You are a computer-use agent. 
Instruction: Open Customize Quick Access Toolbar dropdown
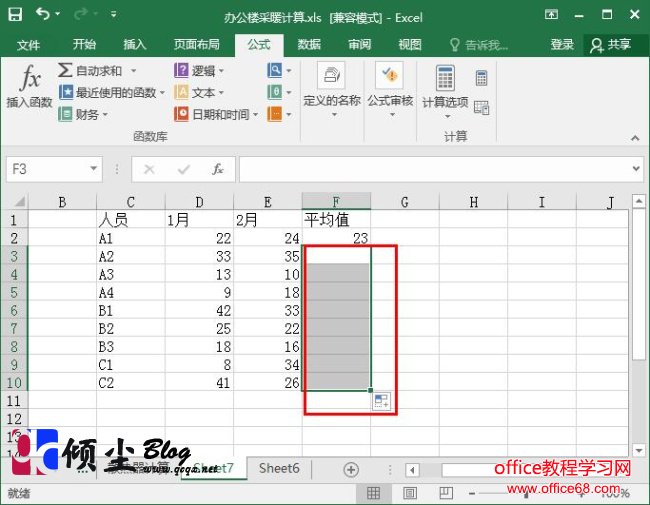(x=114, y=15)
